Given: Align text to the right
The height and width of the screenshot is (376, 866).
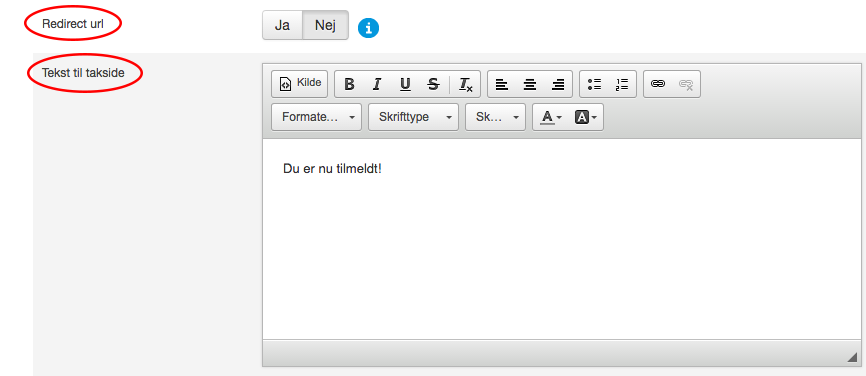Looking at the screenshot, I should 558,84.
